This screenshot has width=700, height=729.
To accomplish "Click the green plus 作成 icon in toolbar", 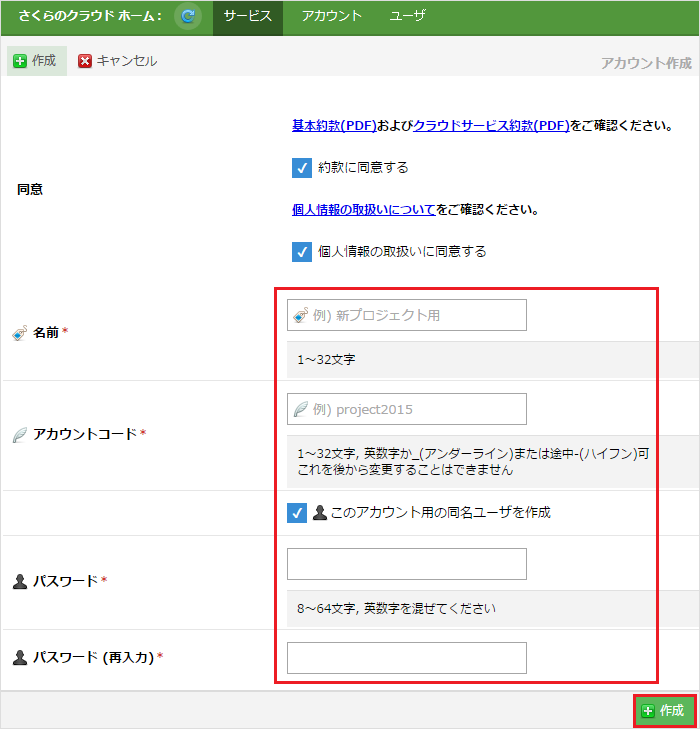I will pyautogui.click(x=20, y=61).
